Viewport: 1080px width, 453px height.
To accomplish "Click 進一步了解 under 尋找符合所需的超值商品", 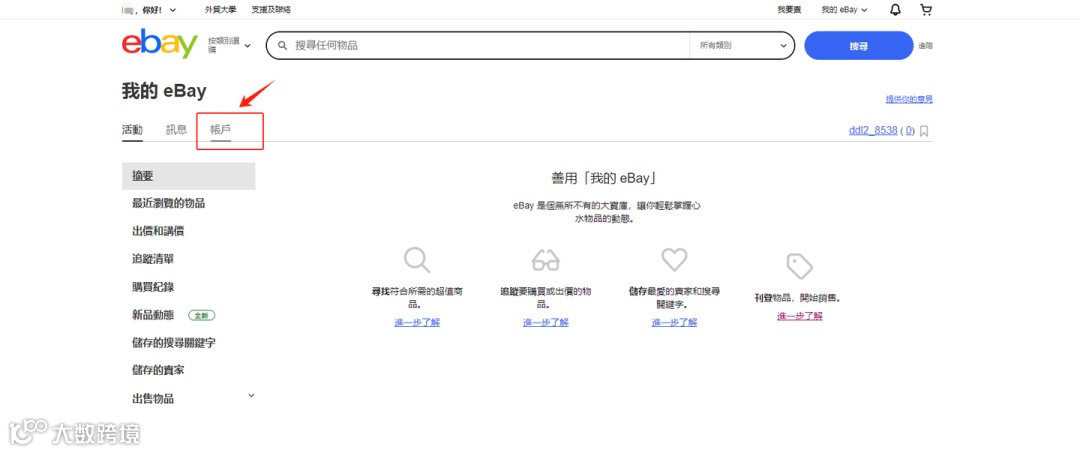I will coord(417,322).
